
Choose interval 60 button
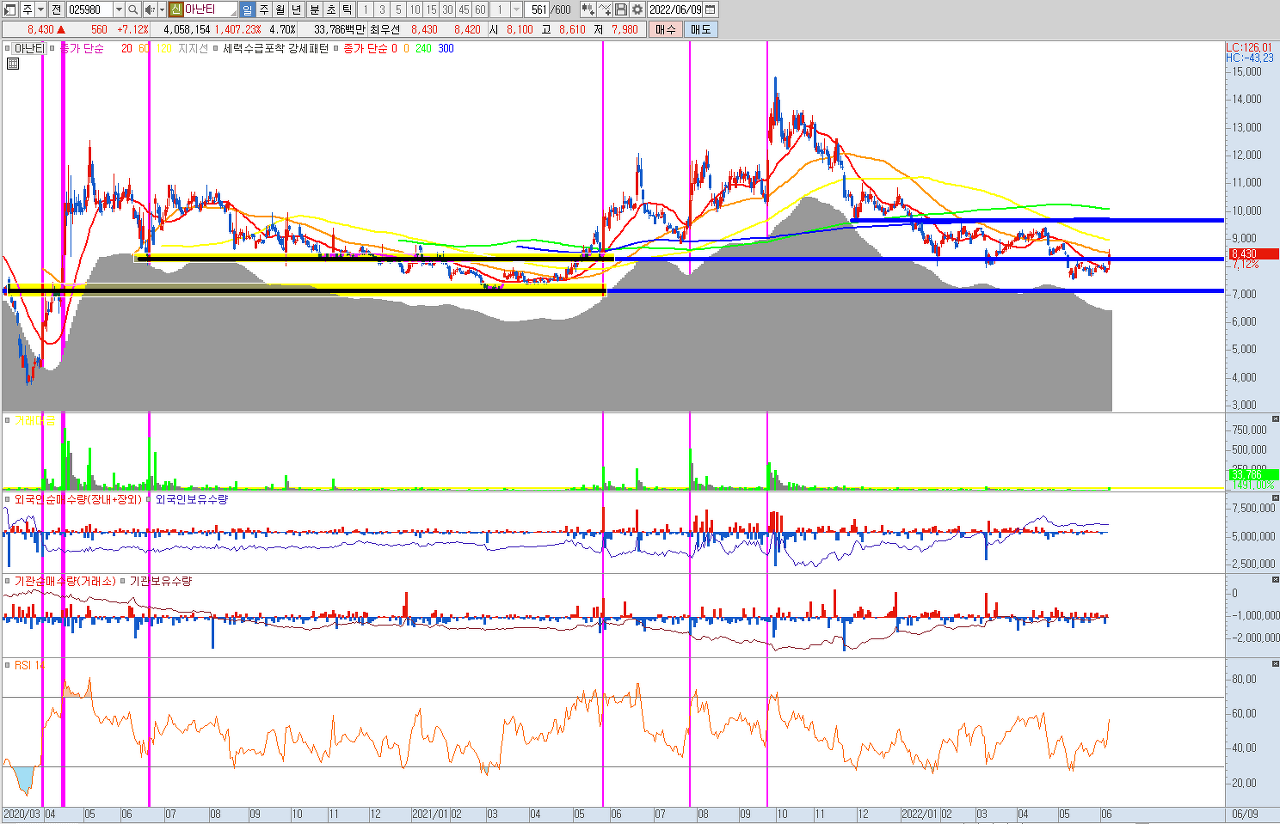point(480,9)
